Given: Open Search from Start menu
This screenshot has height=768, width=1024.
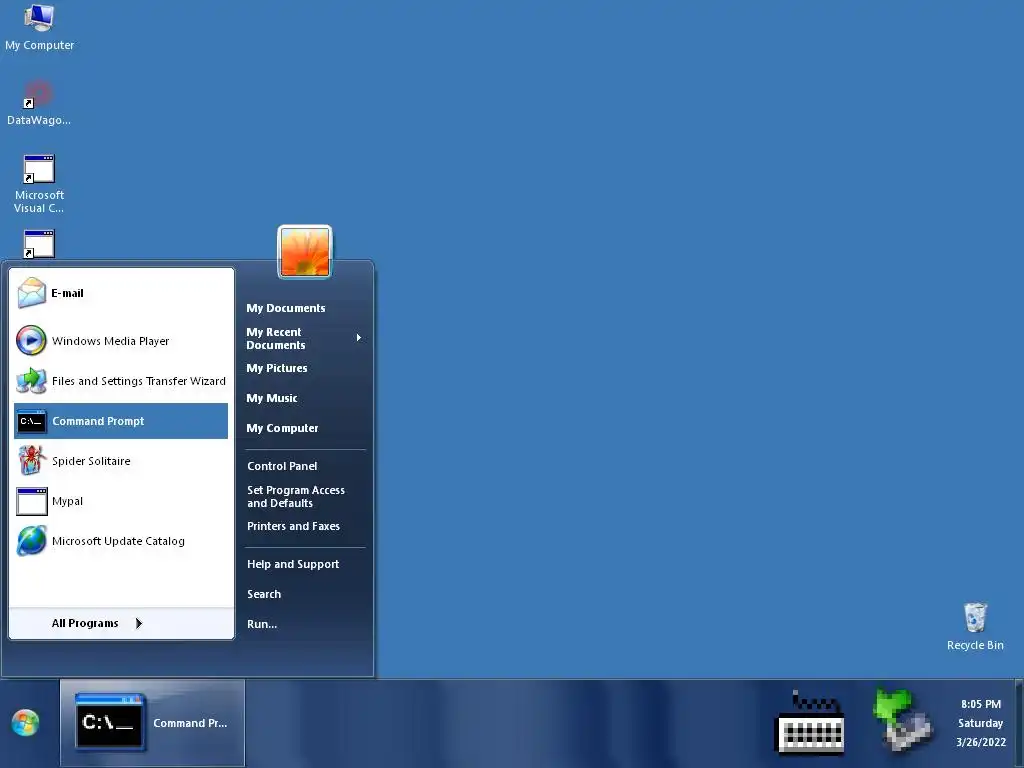Looking at the screenshot, I should coord(264,594).
